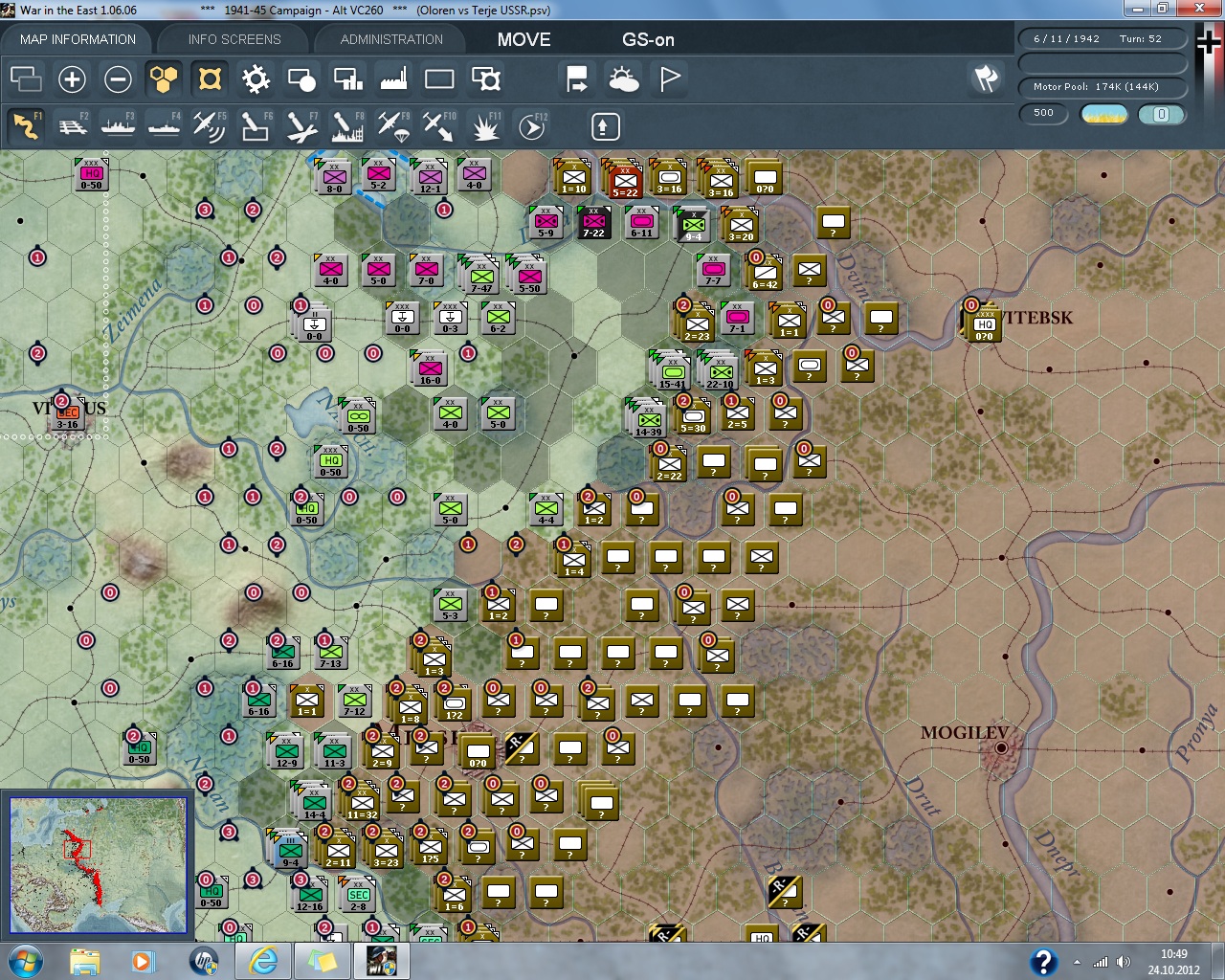Select the F3 naval transport mode
Image resolution: width=1225 pixels, height=980 pixels.
(118, 126)
